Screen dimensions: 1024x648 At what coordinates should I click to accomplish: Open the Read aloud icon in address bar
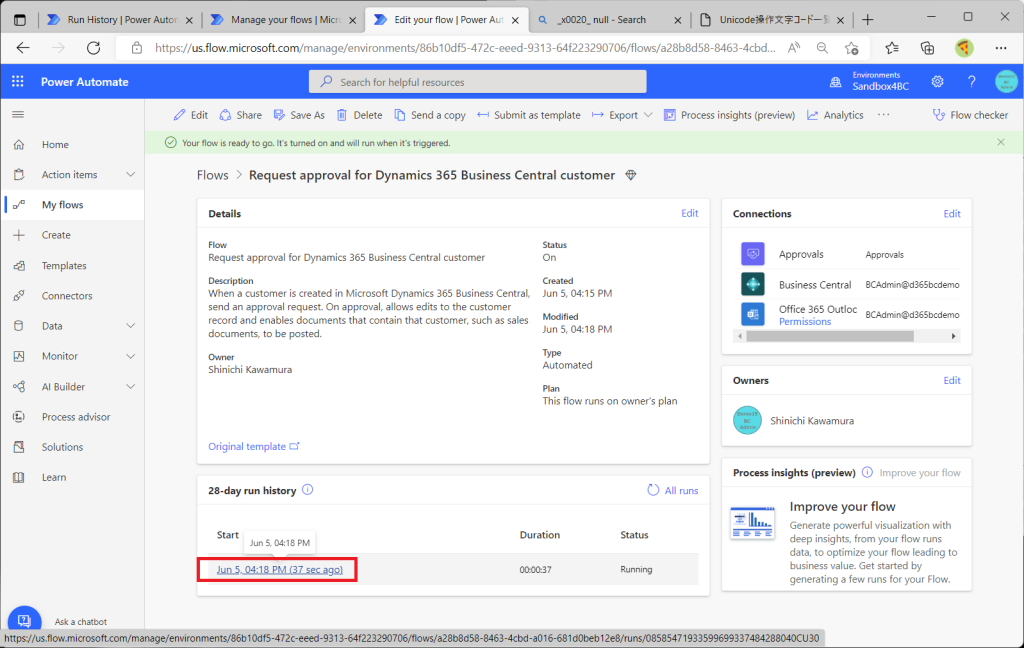click(793, 48)
